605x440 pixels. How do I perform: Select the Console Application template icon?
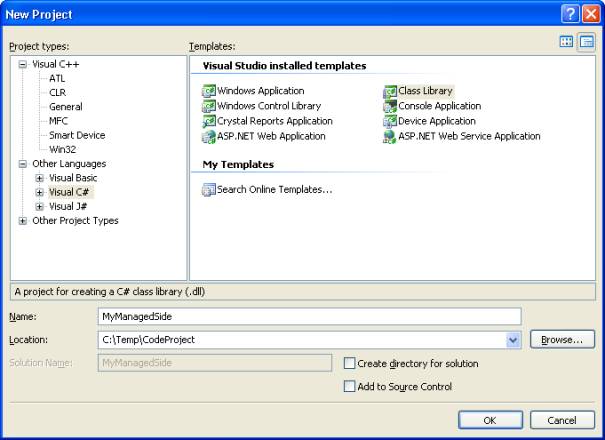tap(390, 106)
